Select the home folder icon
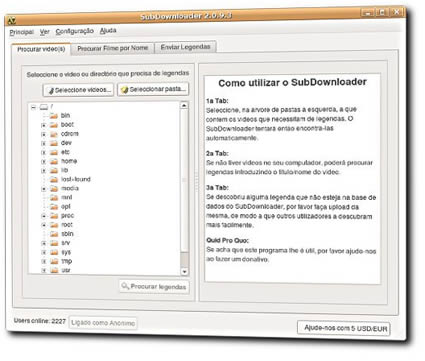 (54, 161)
